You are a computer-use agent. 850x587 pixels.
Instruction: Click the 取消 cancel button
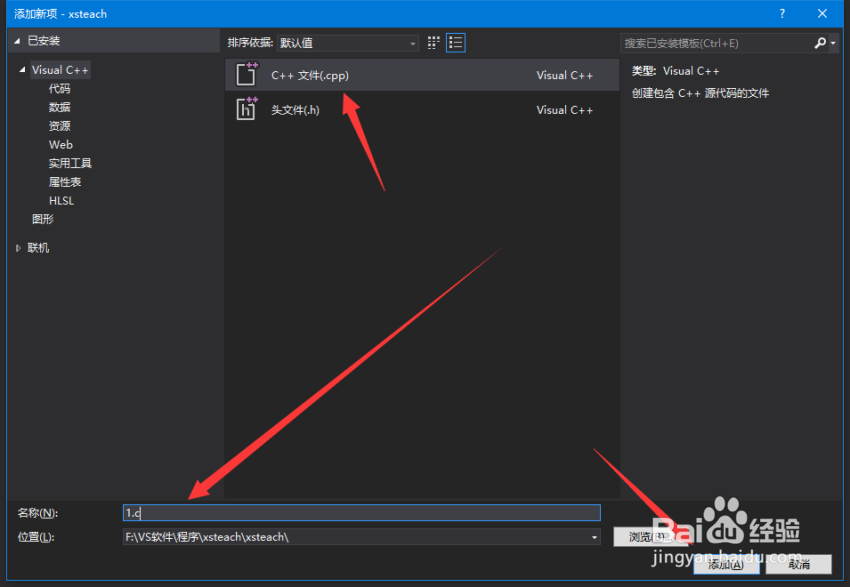[x=799, y=564]
